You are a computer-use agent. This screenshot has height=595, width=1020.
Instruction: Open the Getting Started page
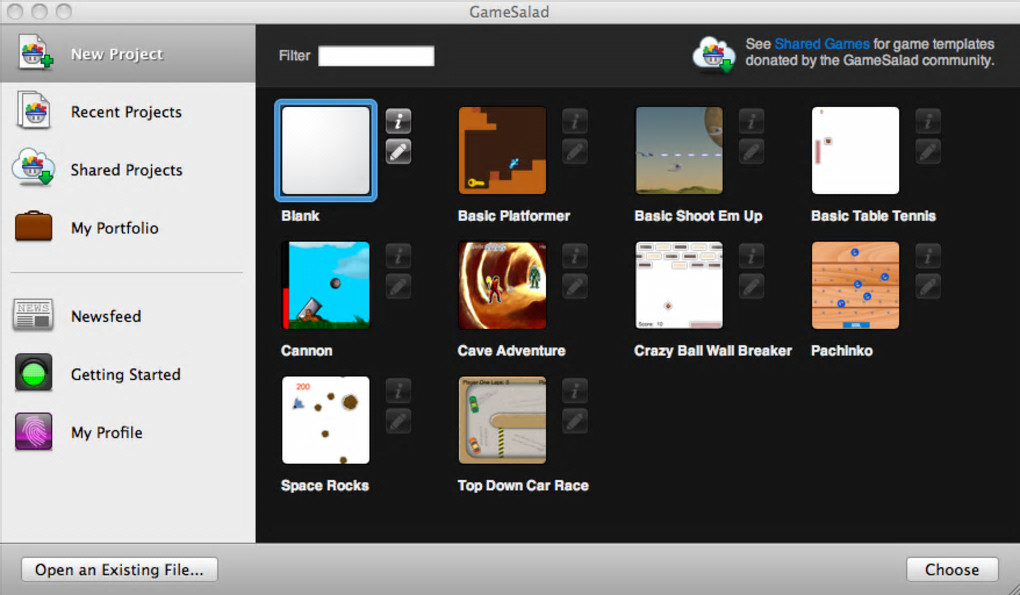(126, 375)
